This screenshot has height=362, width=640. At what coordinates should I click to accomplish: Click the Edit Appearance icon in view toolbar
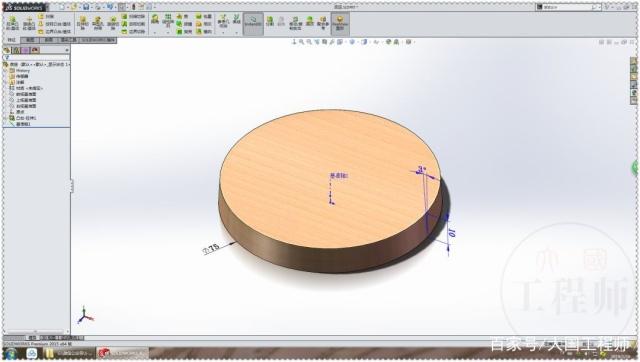coord(389,42)
